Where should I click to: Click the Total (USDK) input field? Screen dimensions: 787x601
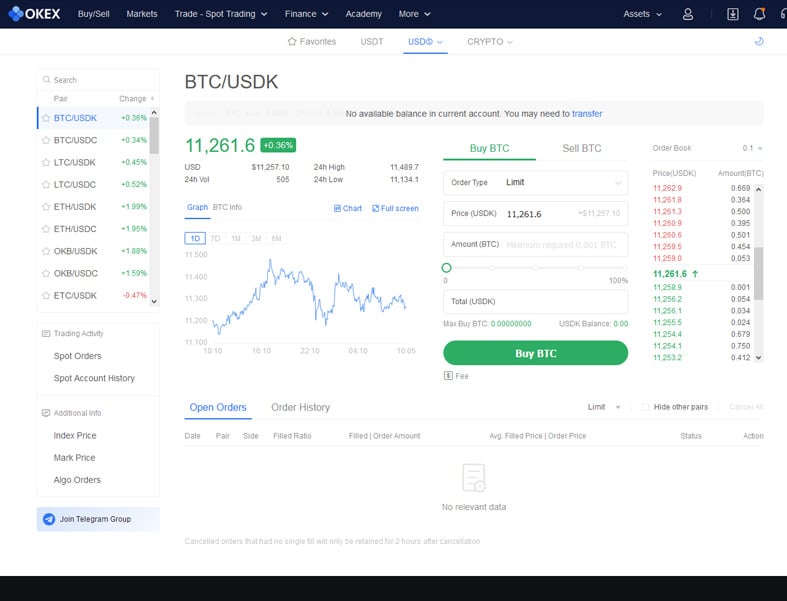click(536, 301)
